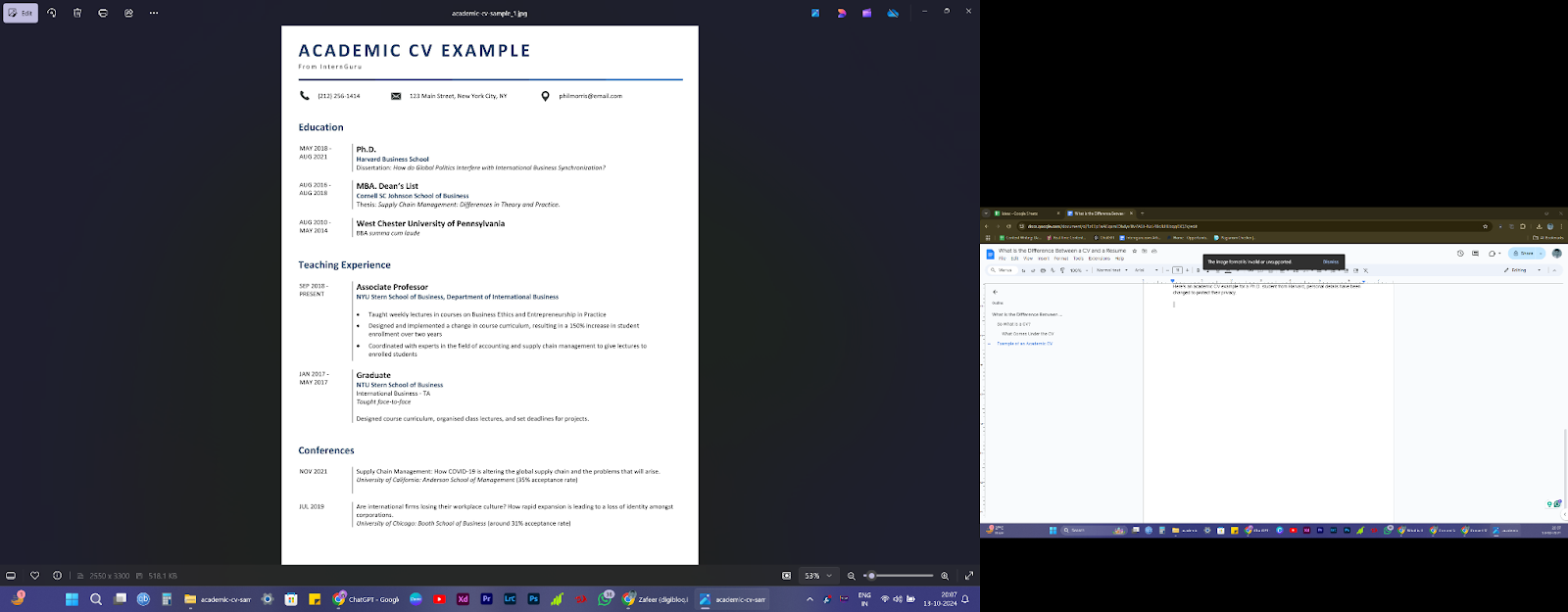
Task: Open YouTube icon on taskbar
Action: [439, 599]
